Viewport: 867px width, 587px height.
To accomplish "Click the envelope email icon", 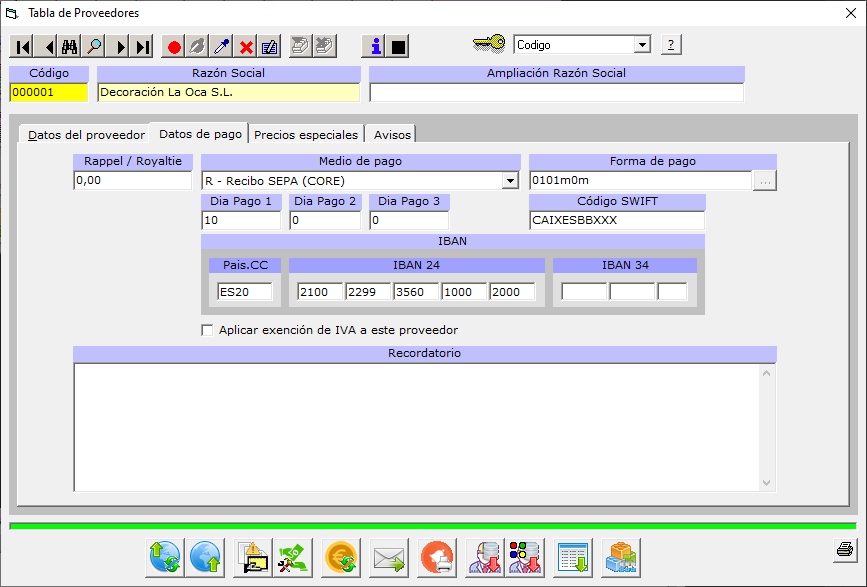I will point(389,557).
